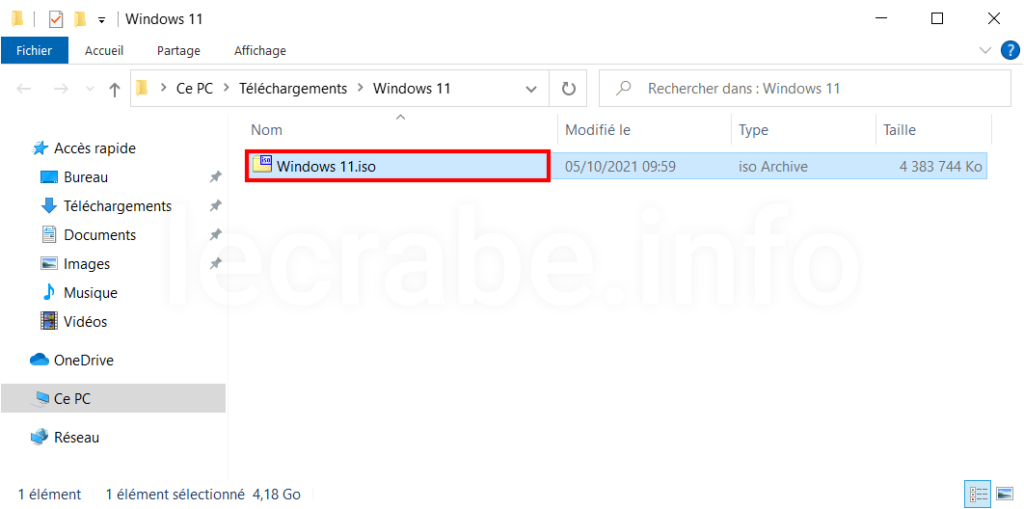Screen dimensions: 1024x509
Task: Expand the ribbon with the chevron
Action: click(985, 50)
